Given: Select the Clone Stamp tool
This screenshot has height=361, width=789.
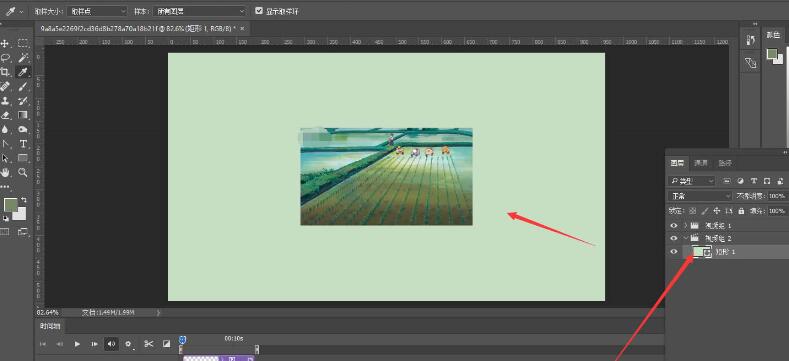Looking at the screenshot, I should click(x=5, y=101).
